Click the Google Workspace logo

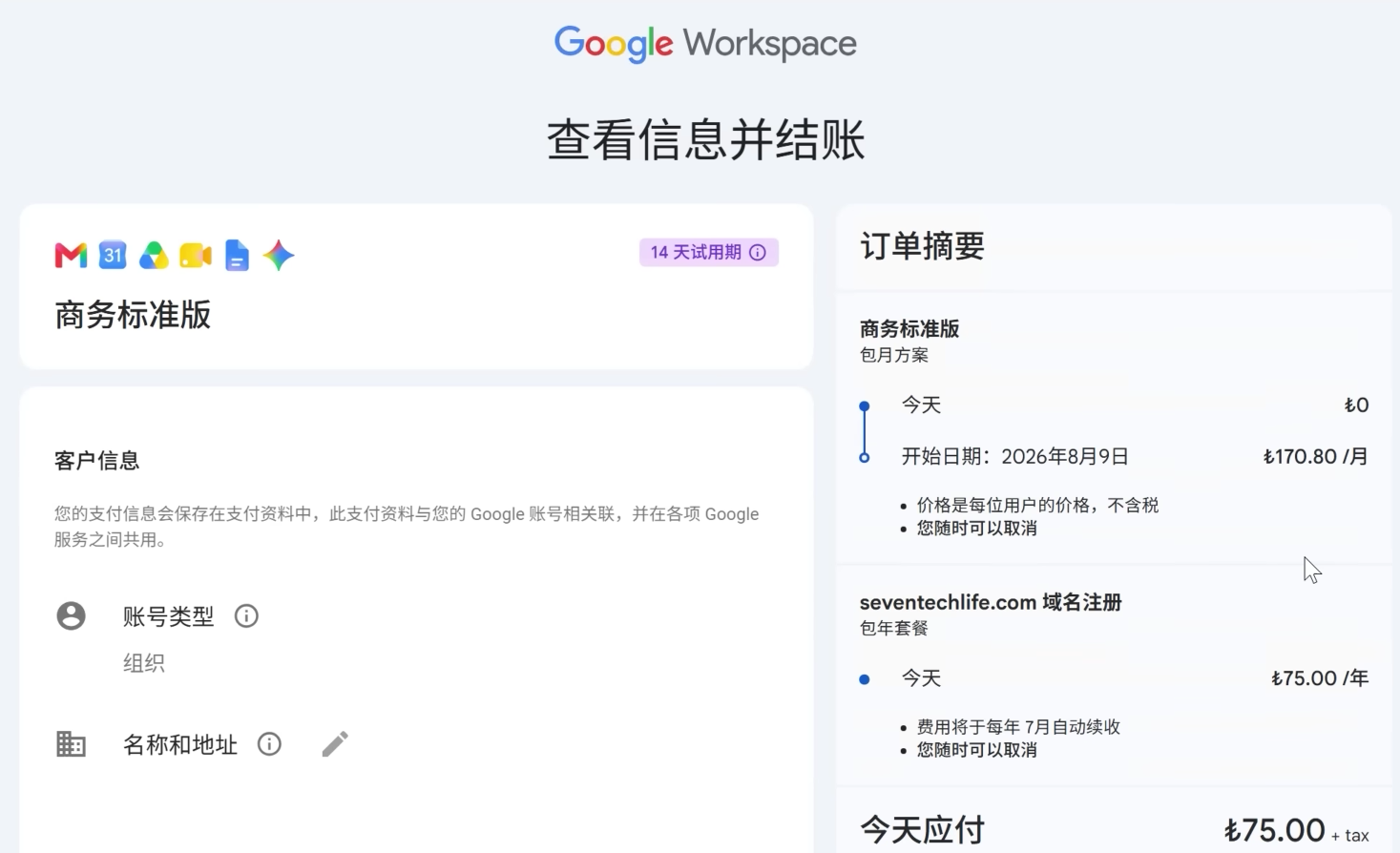click(705, 43)
